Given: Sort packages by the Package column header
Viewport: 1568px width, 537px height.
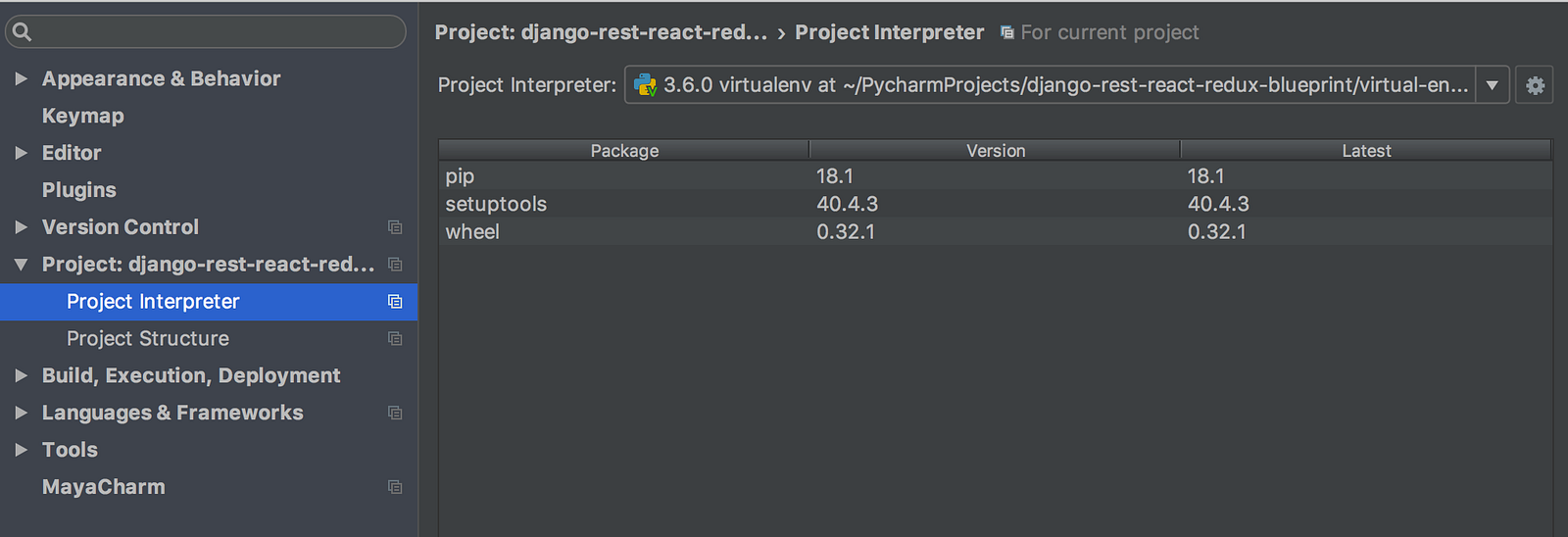Looking at the screenshot, I should point(624,151).
